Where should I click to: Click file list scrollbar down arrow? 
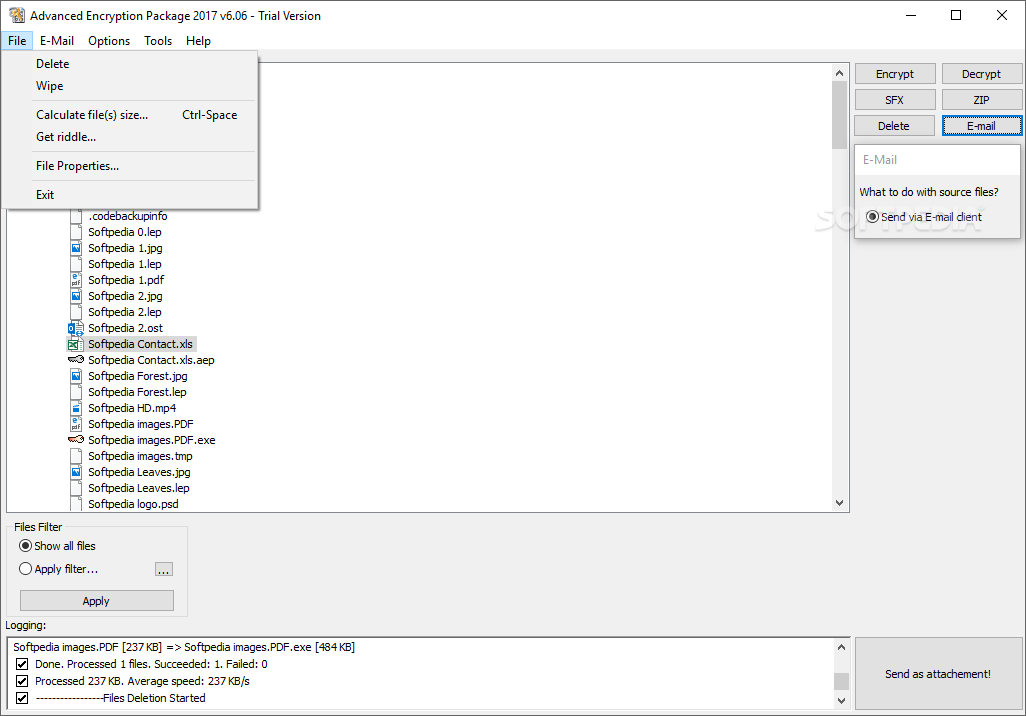click(840, 503)
